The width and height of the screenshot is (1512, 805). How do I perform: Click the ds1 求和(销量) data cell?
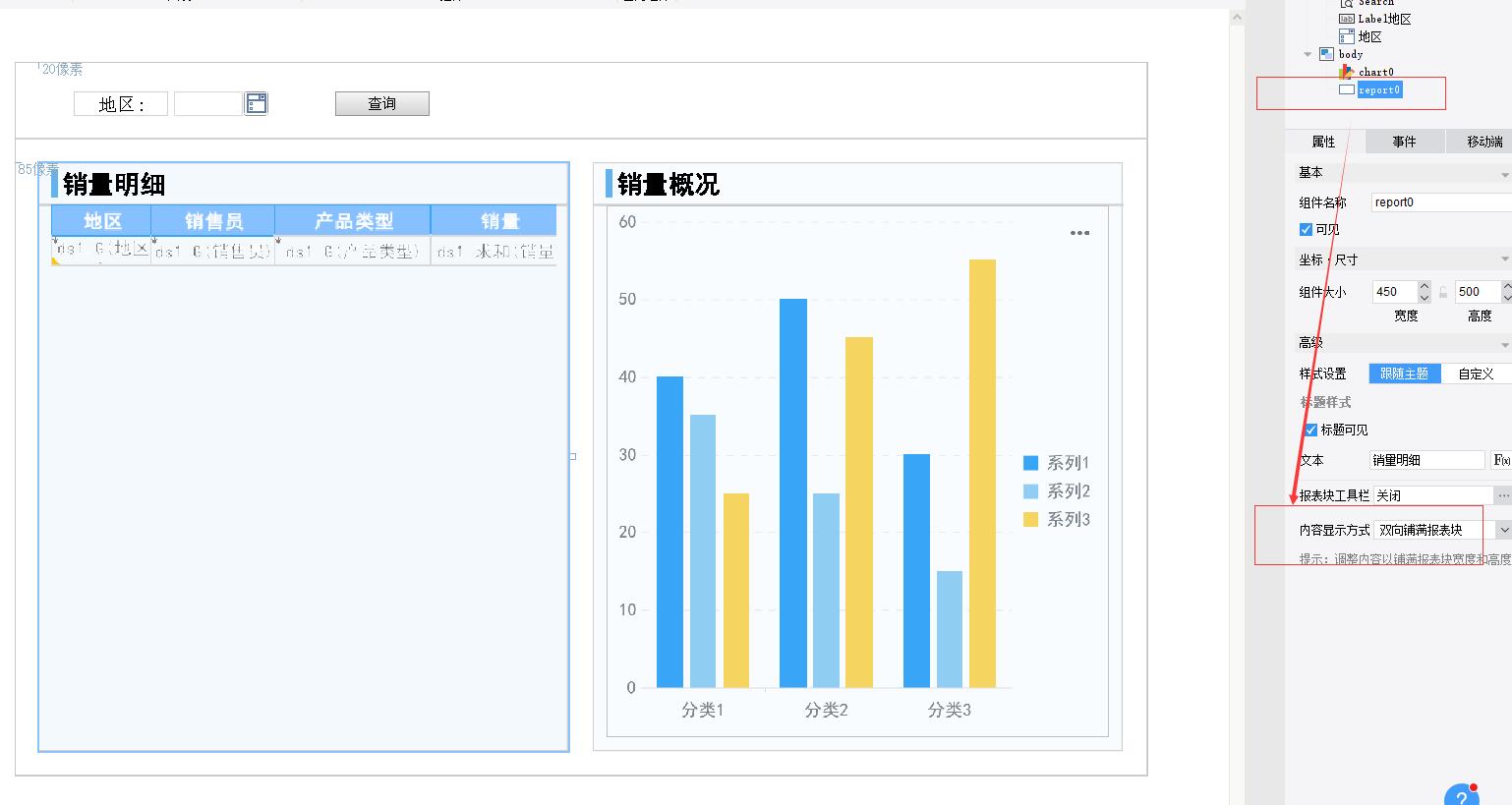tap(494, 251)
